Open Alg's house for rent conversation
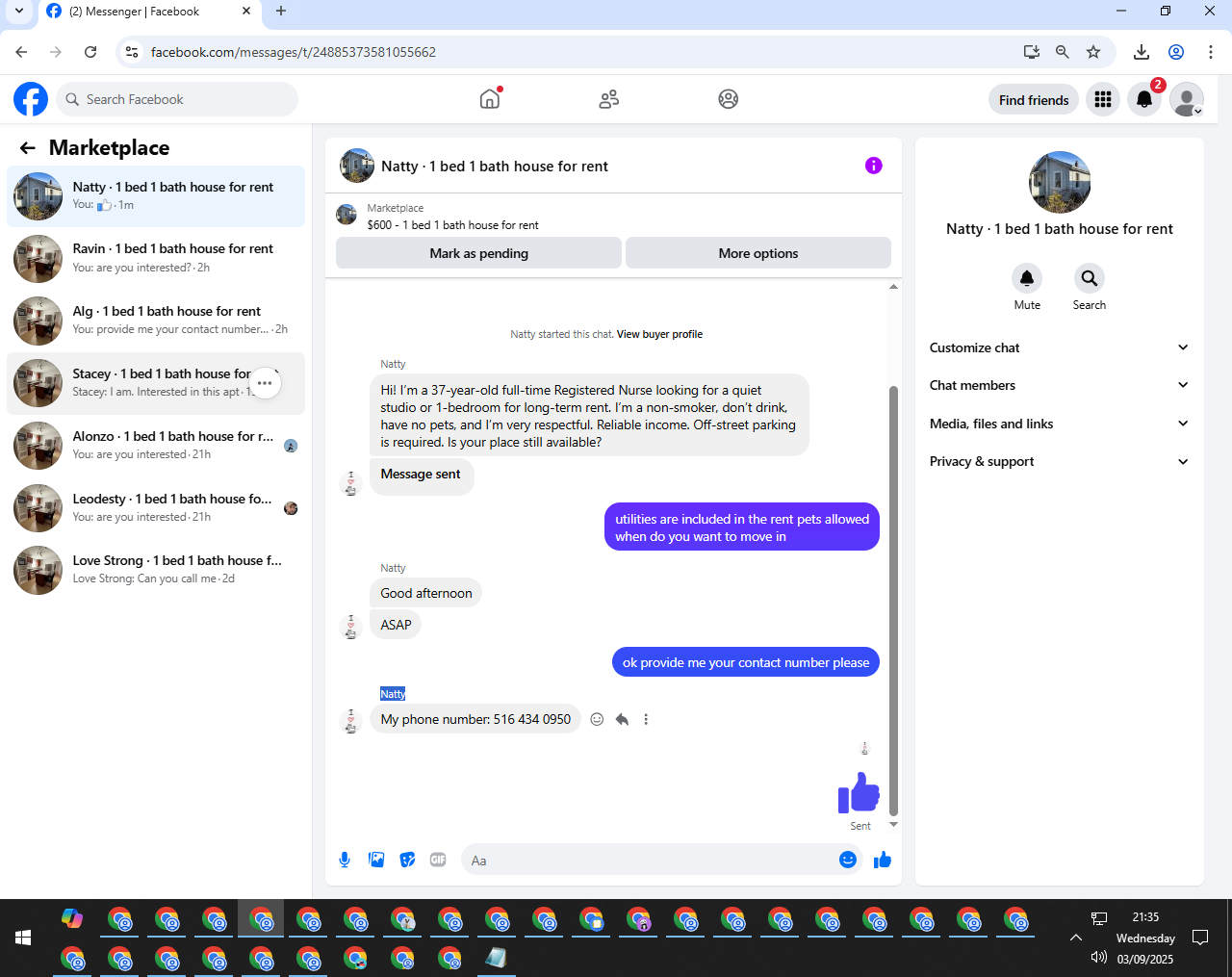1232x977 pixels. point(156,321)
